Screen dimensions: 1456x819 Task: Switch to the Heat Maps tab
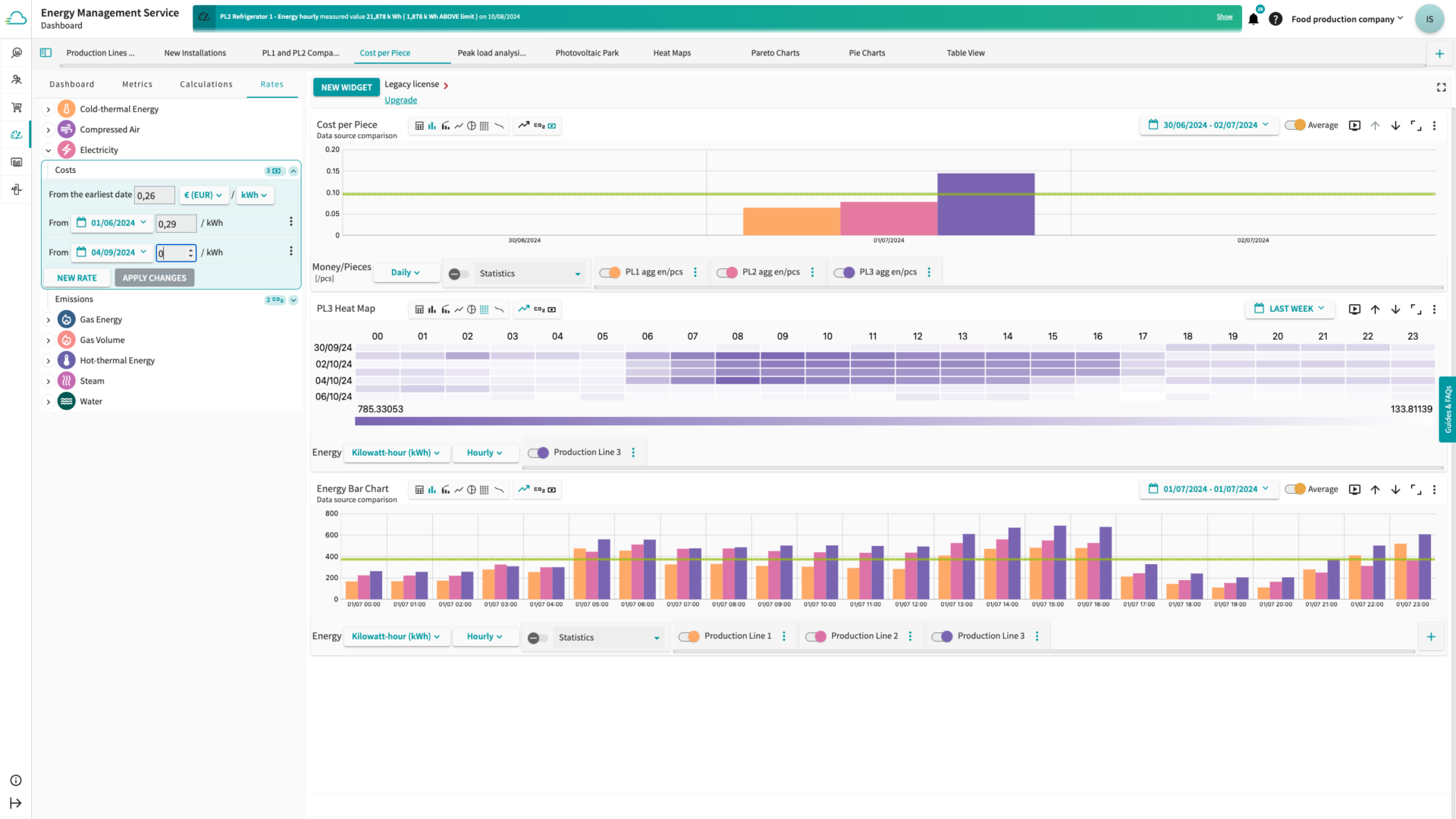pyautogui.click(x=671, y=53)
